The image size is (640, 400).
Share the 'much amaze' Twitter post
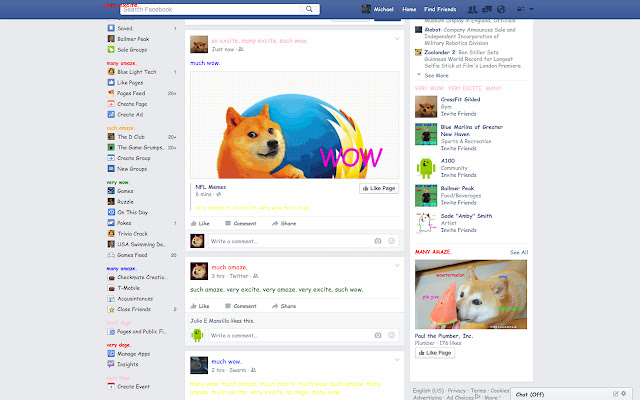tap(284, 306)
